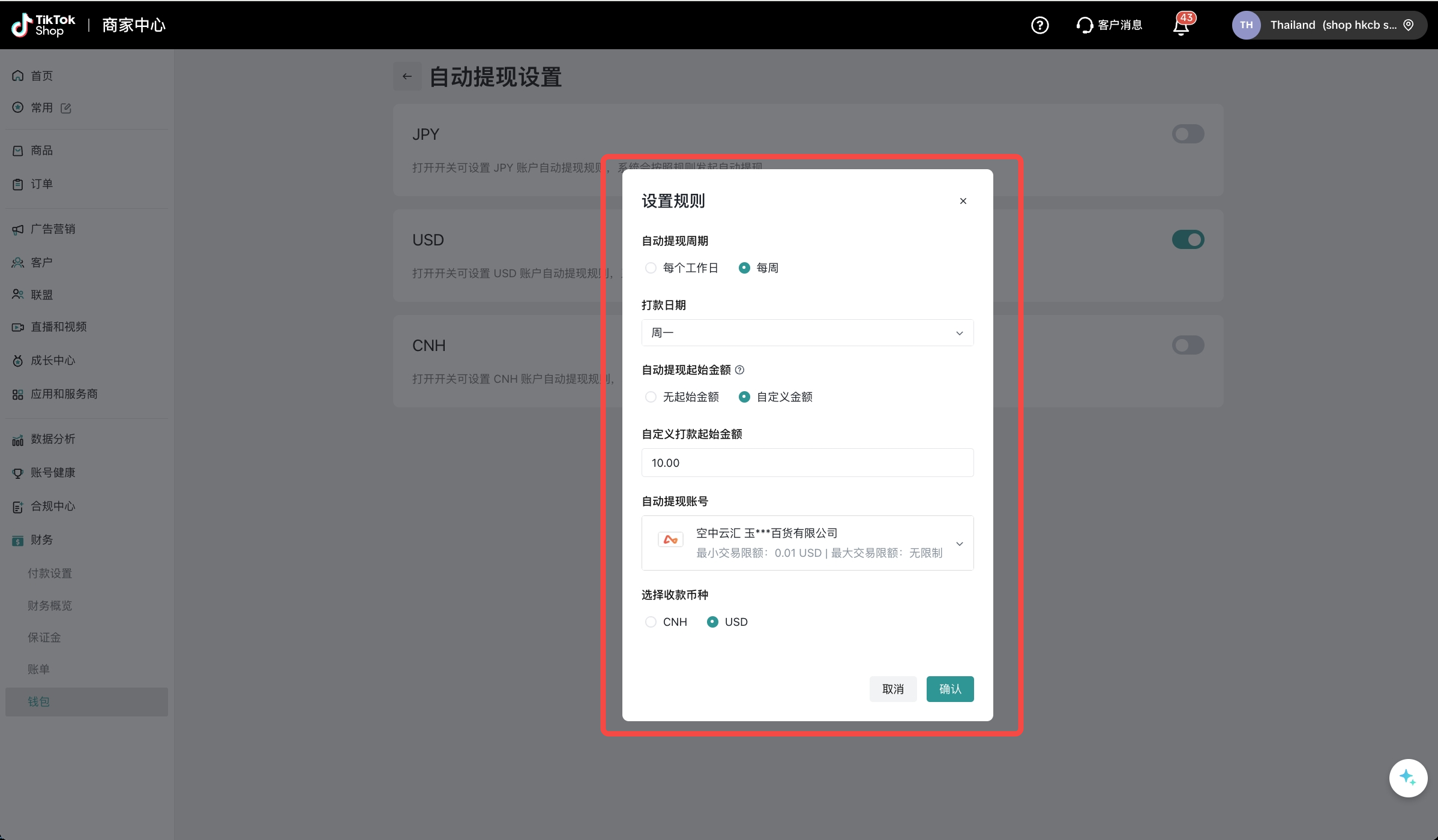Screen dimensions: 1438x840
Task: Open the notification bell icon
Action: click(1181, 26)
